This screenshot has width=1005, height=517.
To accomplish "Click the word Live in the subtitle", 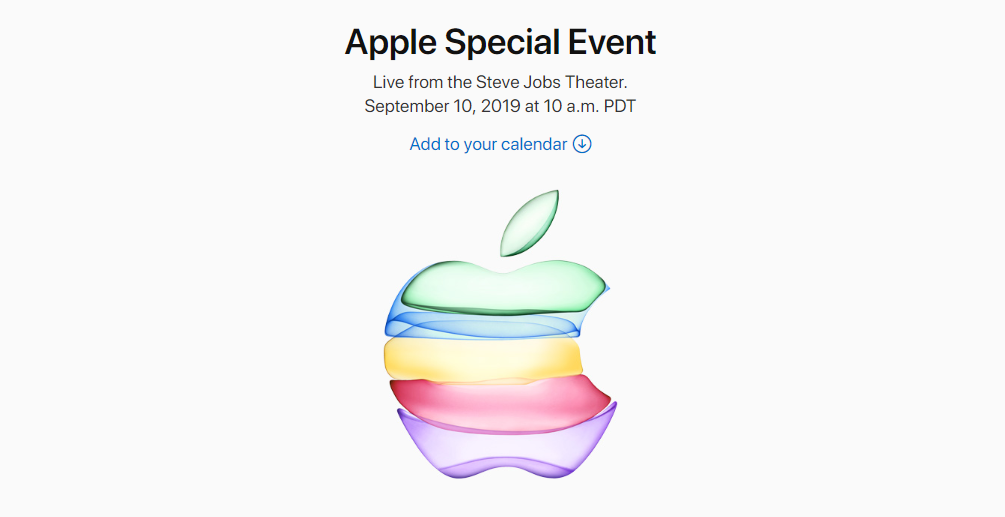I will pyautogui.click(x=388, y=83).
